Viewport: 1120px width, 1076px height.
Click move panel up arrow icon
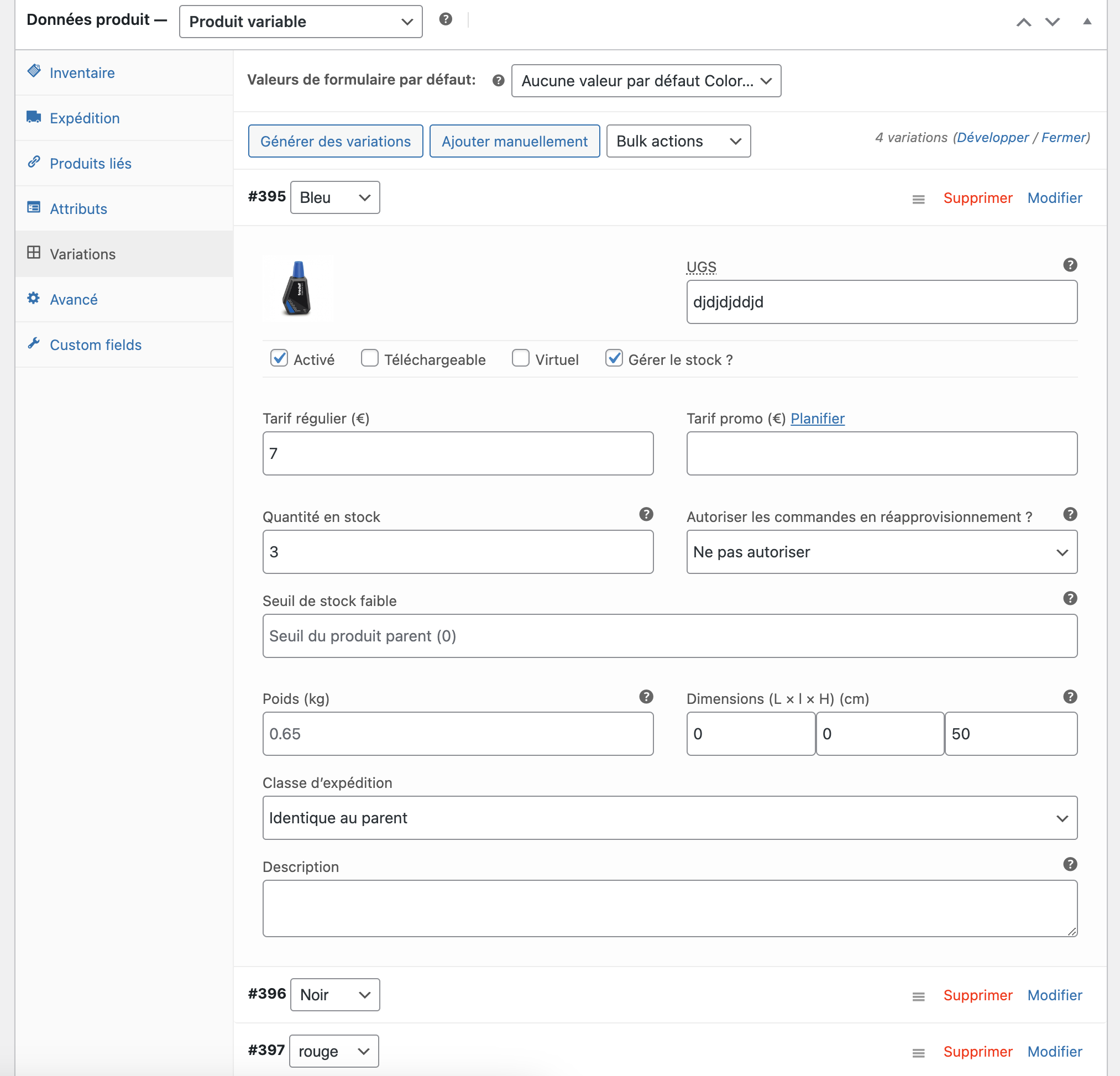(x=1023, y=22)
